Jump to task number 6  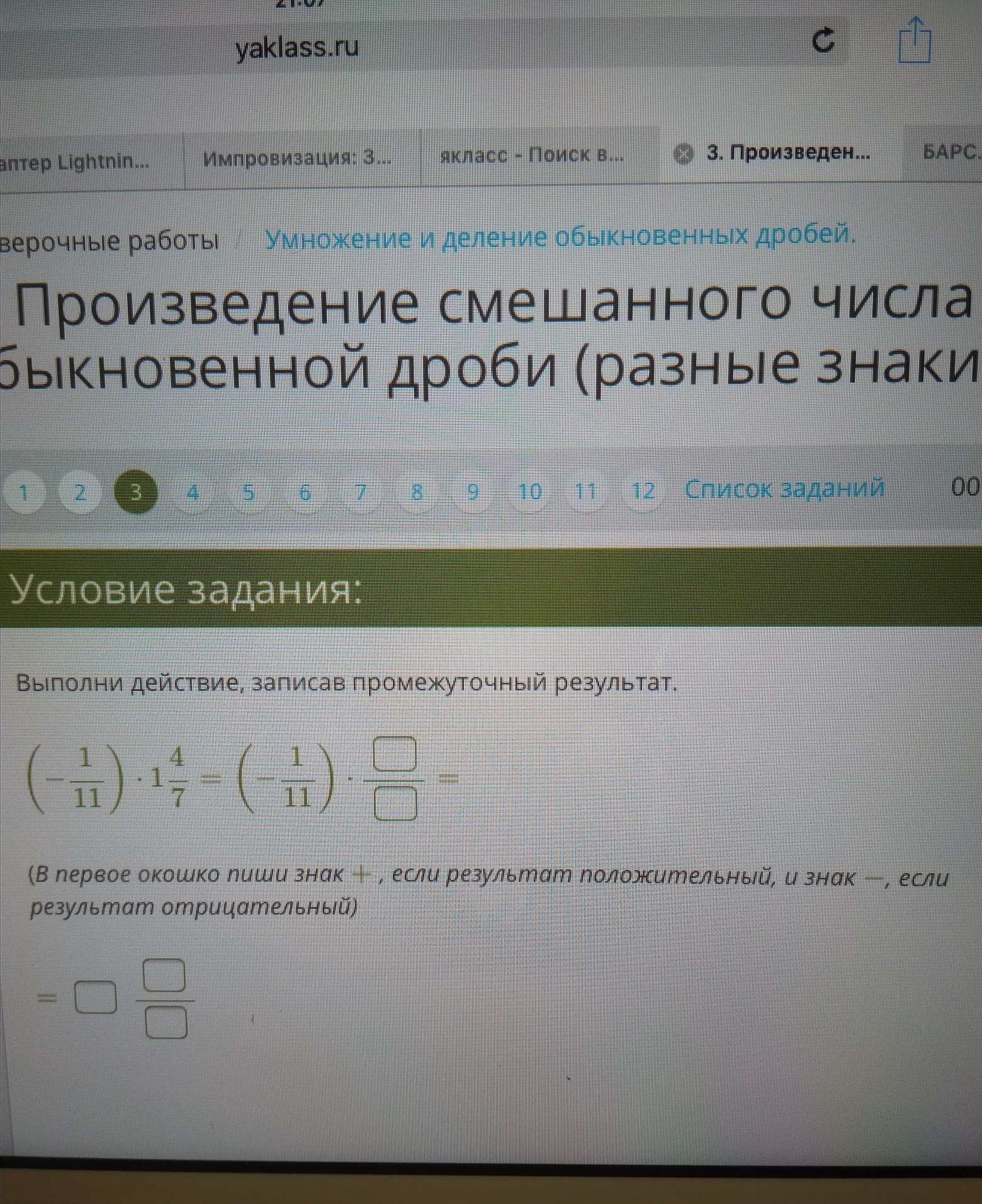pyautogui.click(x=305, y=492)
